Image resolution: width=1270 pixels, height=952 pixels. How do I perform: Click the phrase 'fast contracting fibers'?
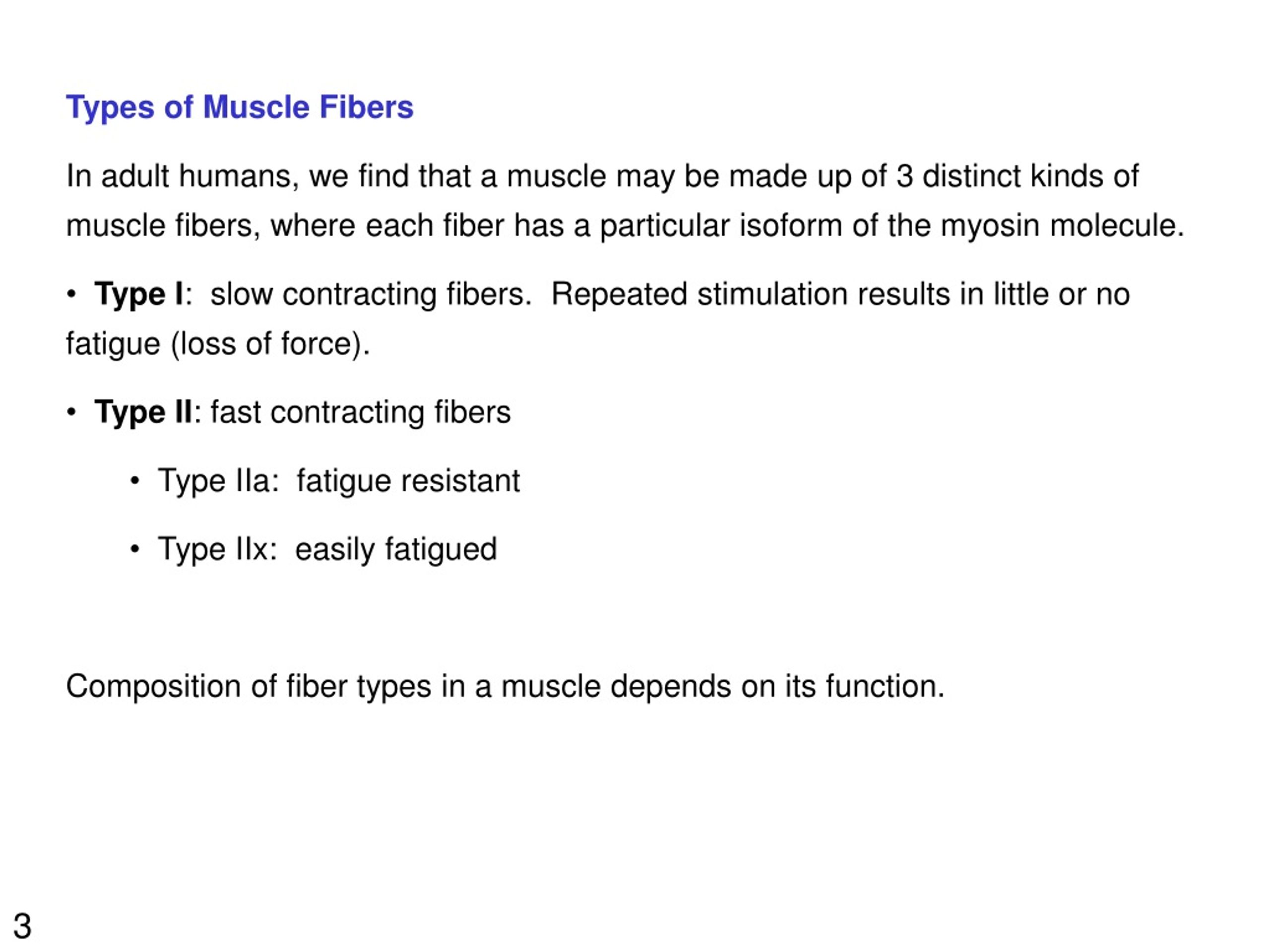click(x=361, y=413)
